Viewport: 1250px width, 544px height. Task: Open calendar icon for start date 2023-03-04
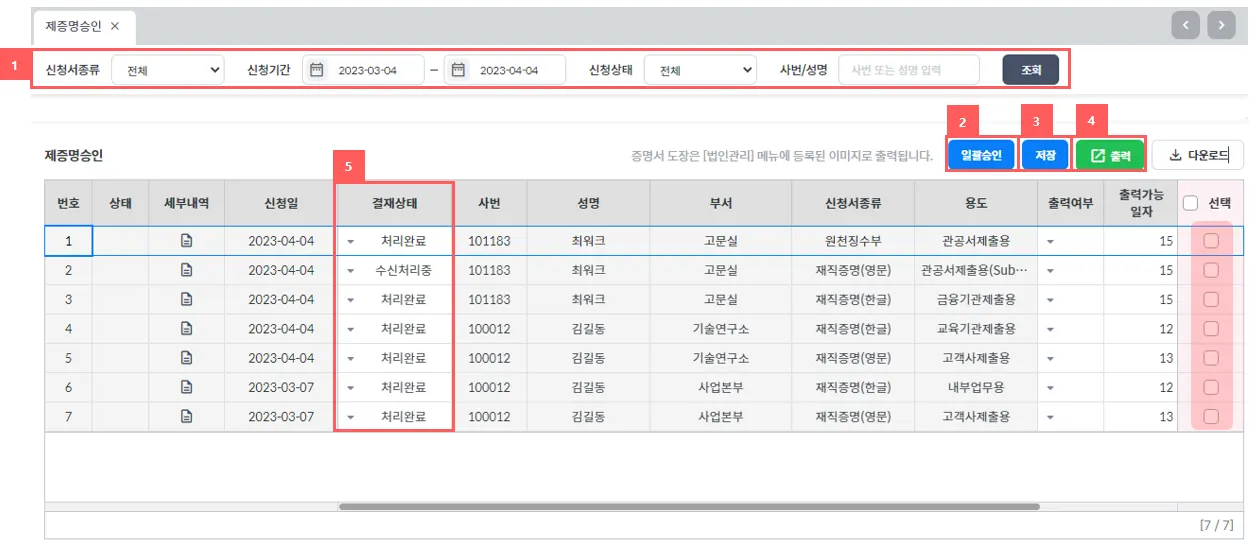pos(316,70)
